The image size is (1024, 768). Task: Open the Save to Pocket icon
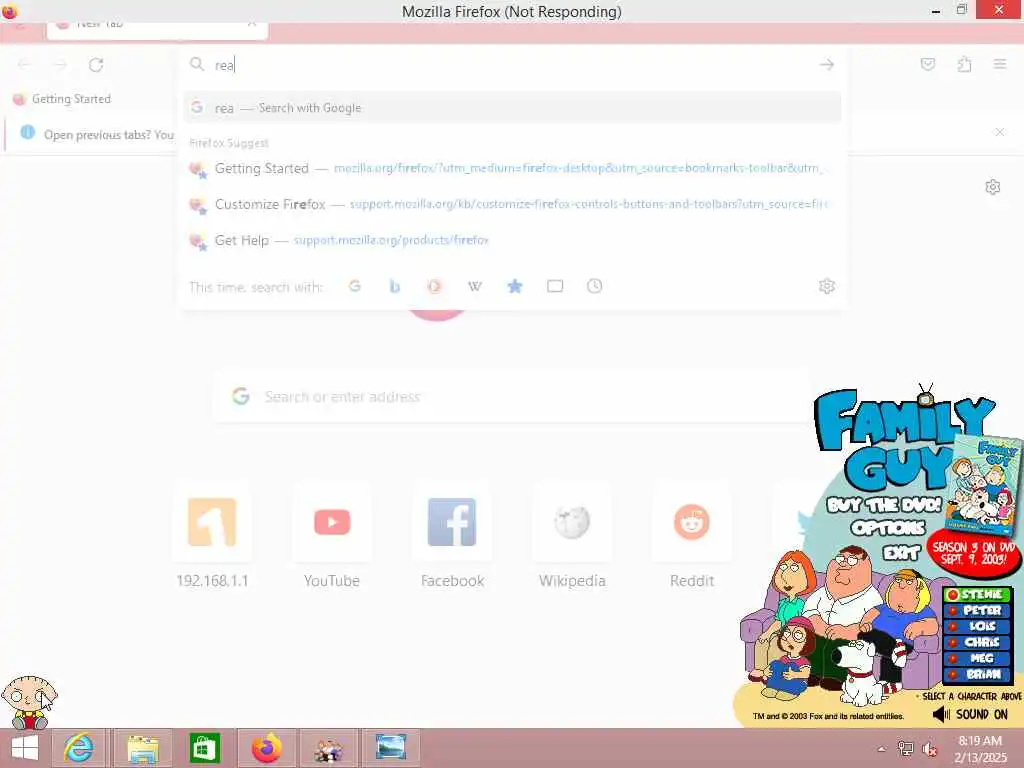tap(927, 64)
